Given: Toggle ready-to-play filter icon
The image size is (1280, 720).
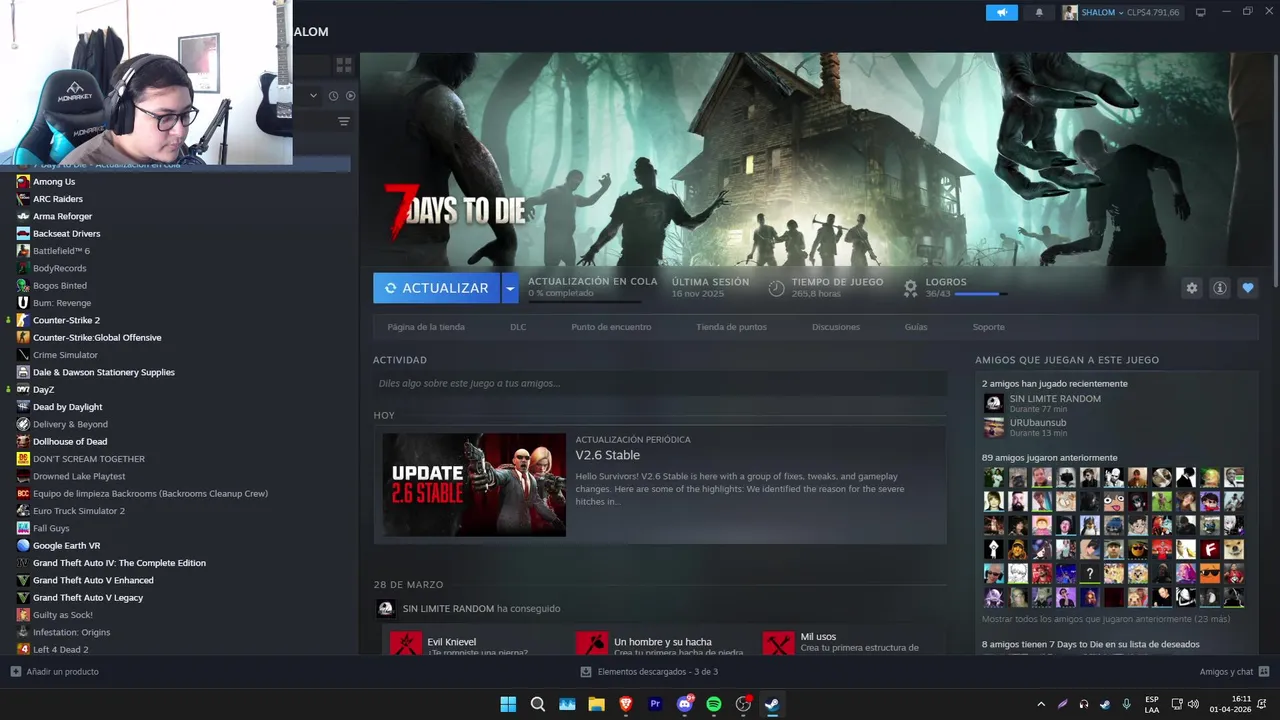Looking at the screenshot, I should [x=350, y=96].
